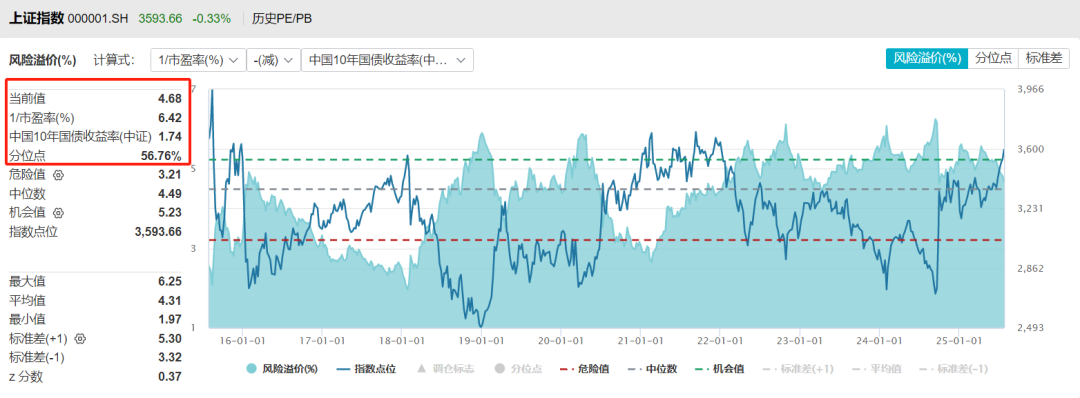
Task: Click stock code 000001.SH
Action: (x=99, y=19)
